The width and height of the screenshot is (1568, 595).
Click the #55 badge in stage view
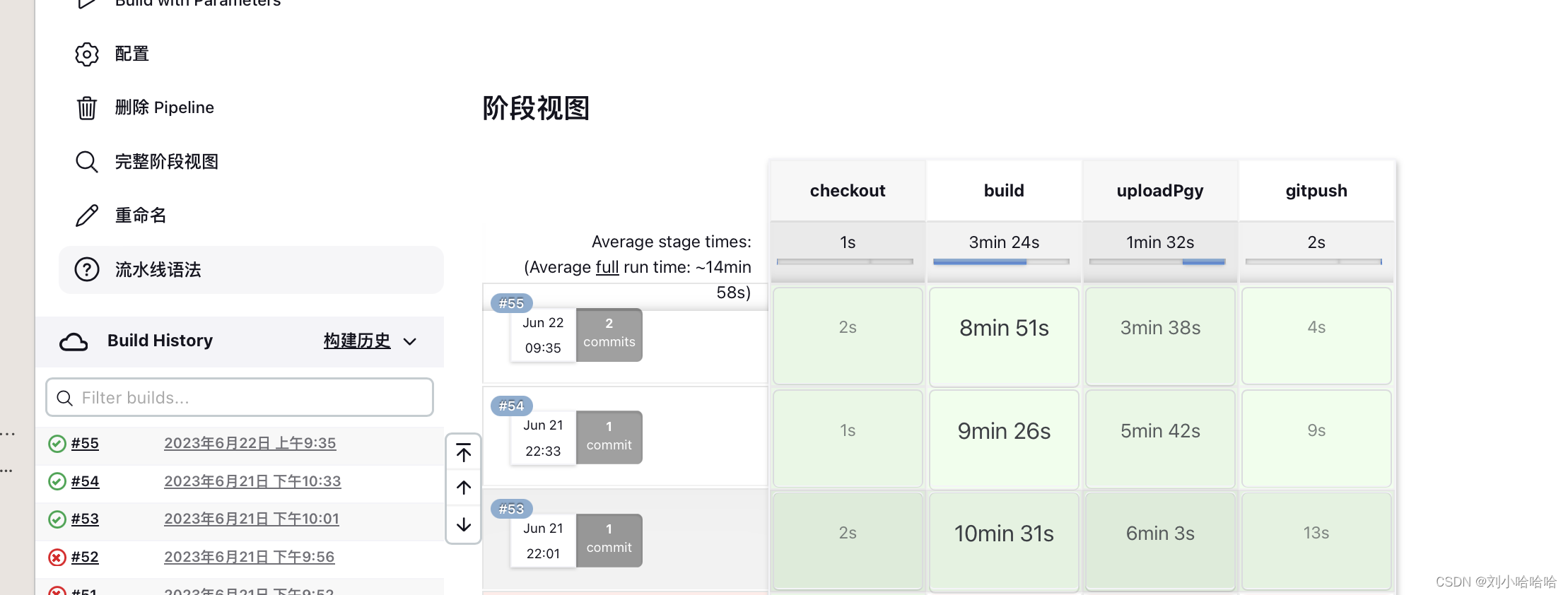512,303
